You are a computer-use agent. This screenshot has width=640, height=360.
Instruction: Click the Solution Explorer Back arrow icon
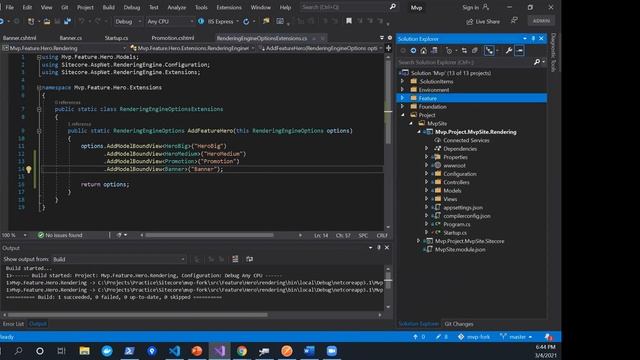[403, 51]
